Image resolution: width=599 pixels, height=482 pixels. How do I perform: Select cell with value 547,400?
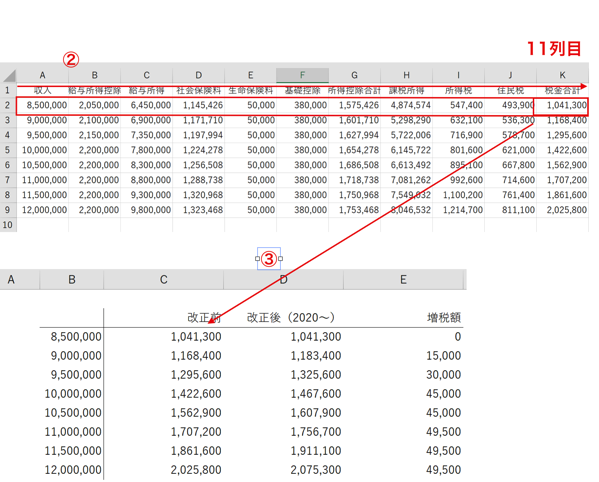458,105
